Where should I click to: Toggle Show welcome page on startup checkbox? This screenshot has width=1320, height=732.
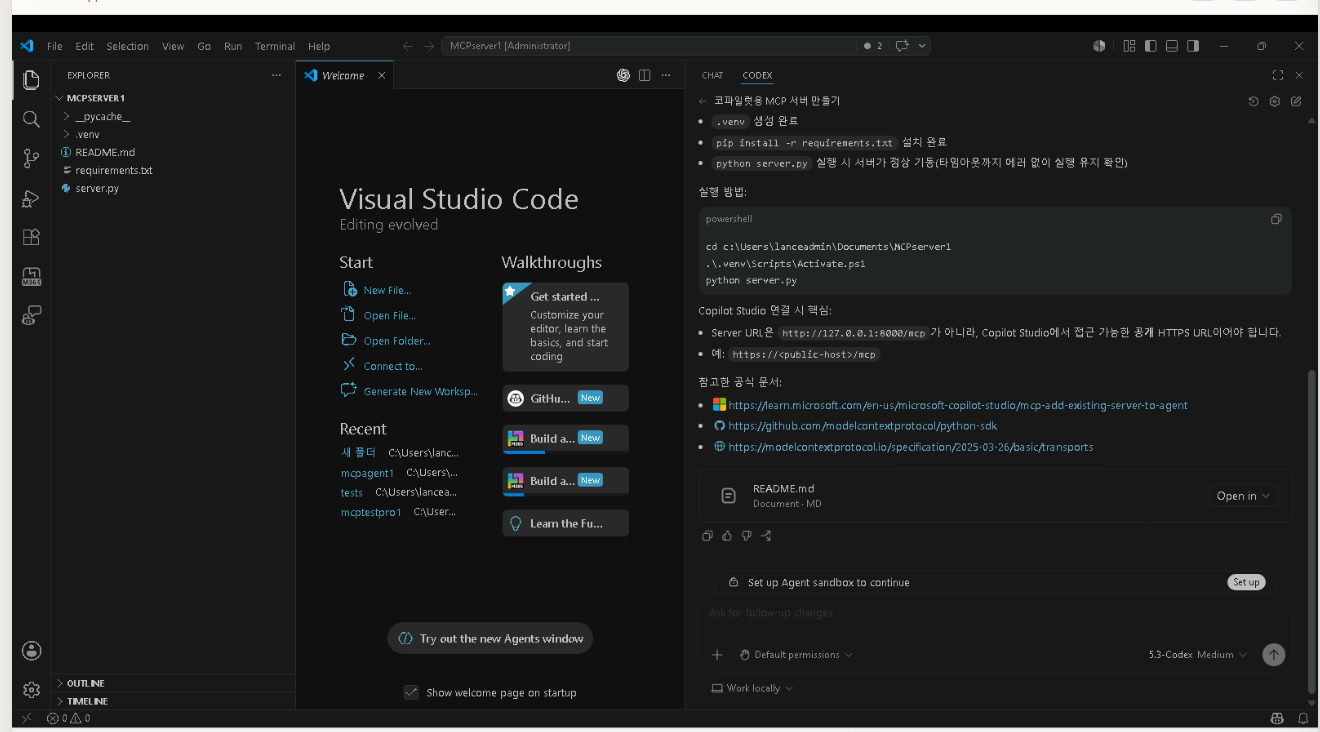(x=411, y=692)
